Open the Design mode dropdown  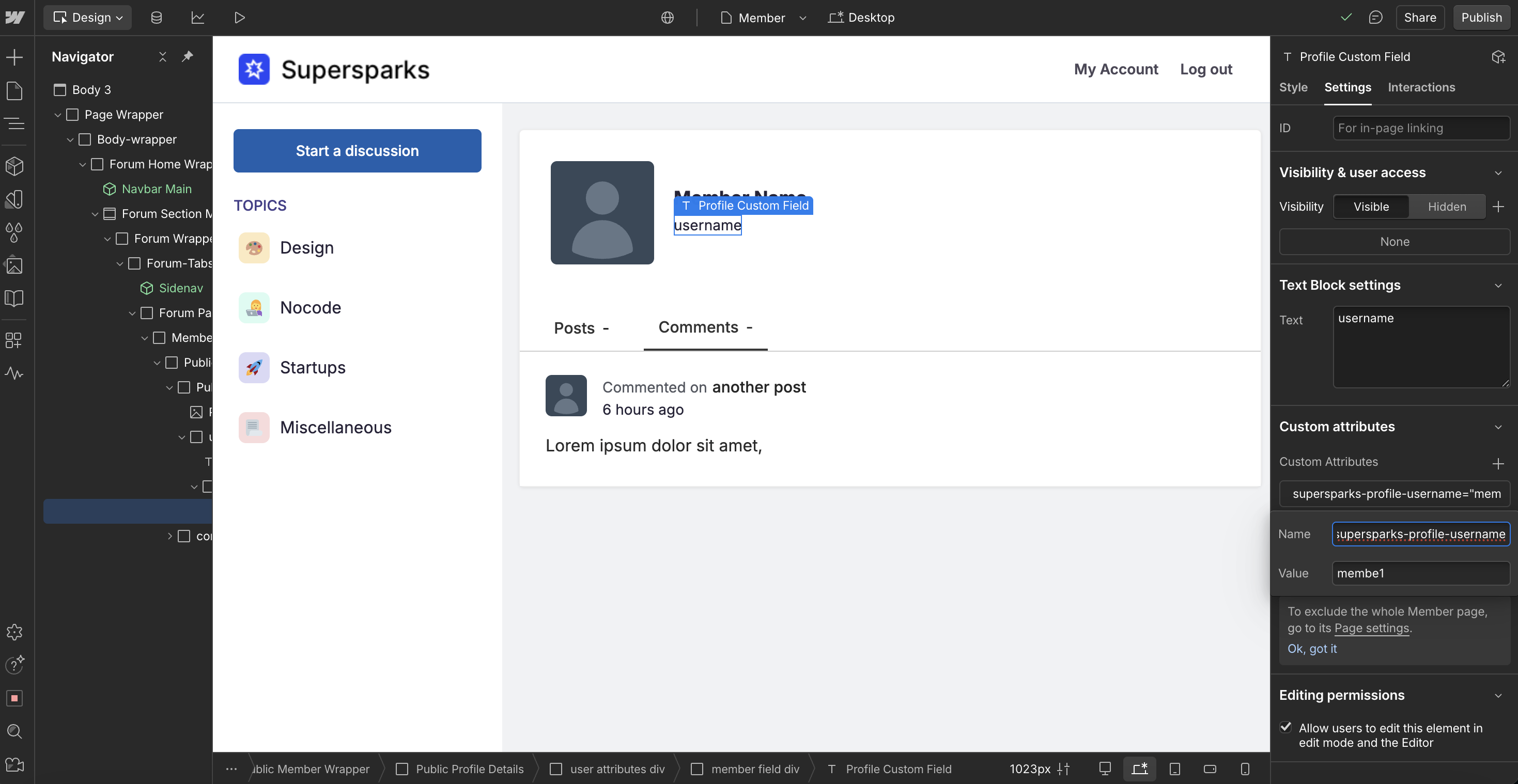coord(88,18)
